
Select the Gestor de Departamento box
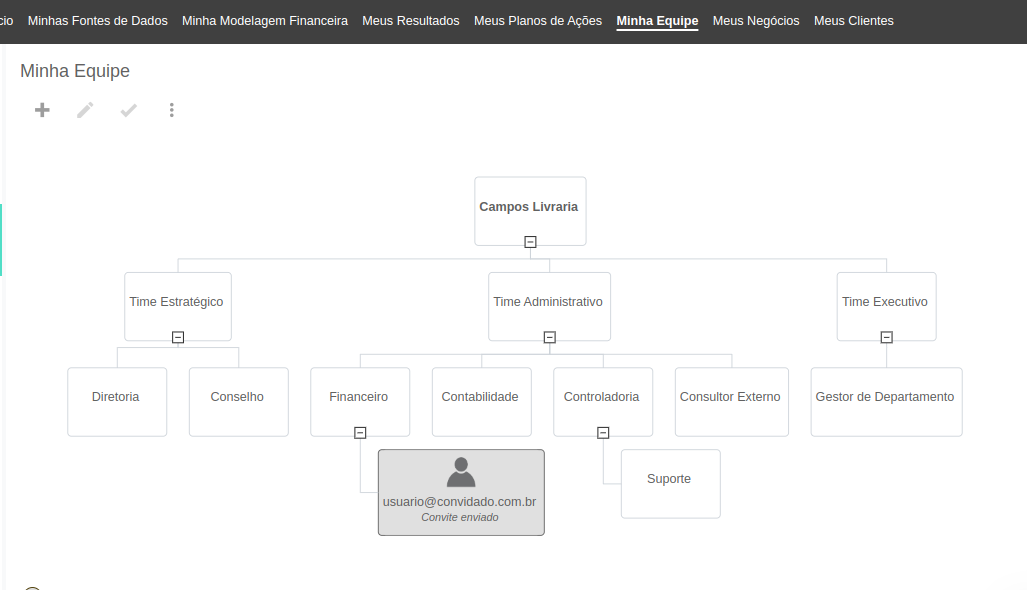click(886, 401)
